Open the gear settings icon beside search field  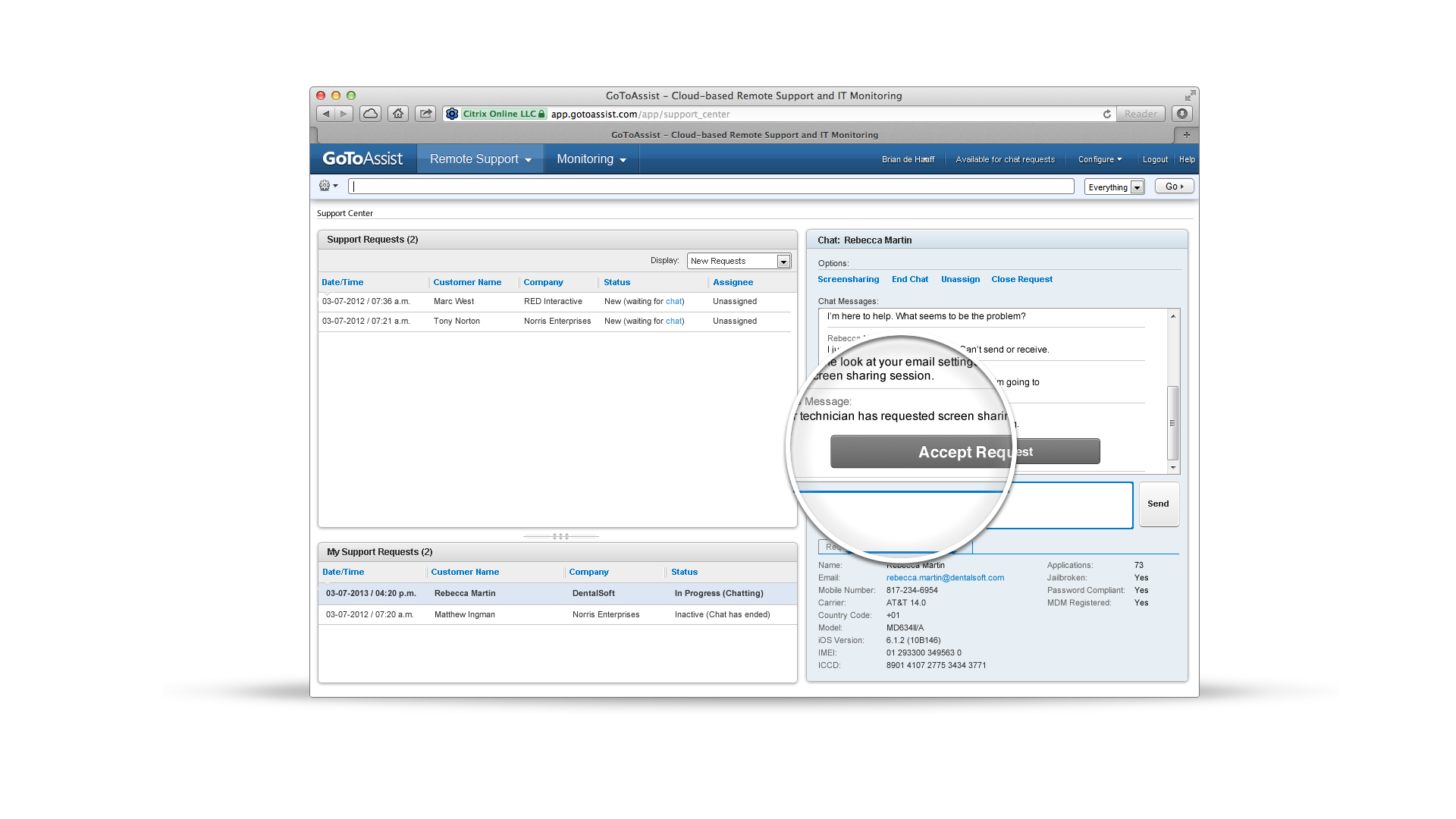click(328, 186)
